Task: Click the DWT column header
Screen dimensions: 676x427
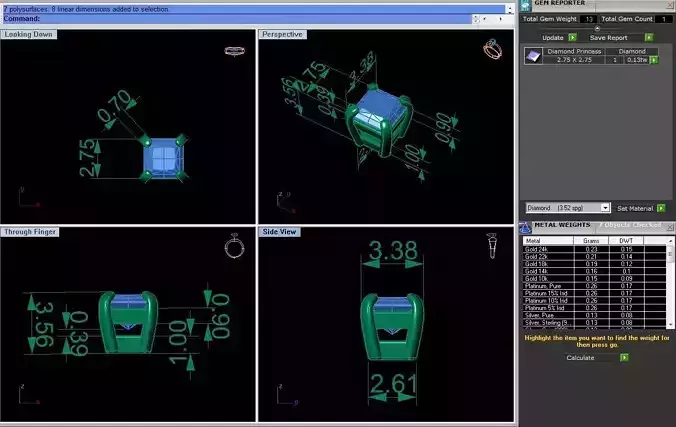Action: 626,241
